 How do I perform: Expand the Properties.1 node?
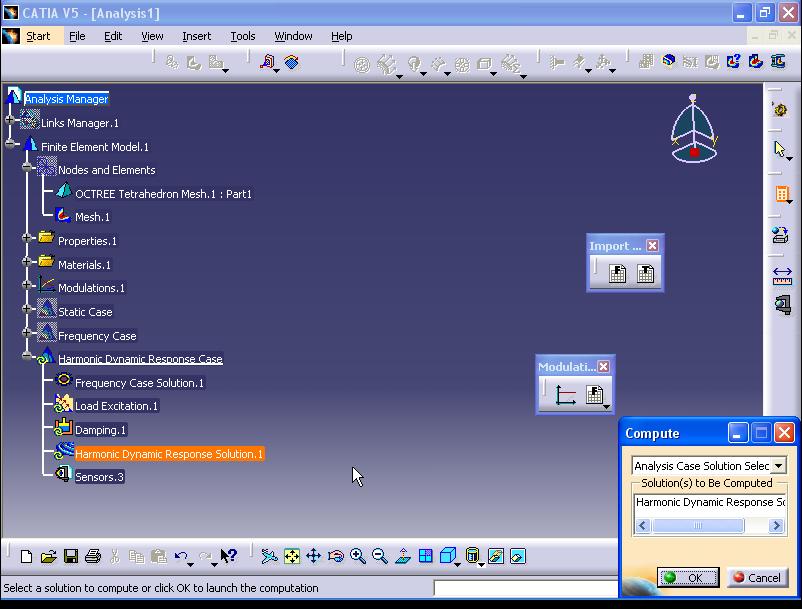click(27, 237)
